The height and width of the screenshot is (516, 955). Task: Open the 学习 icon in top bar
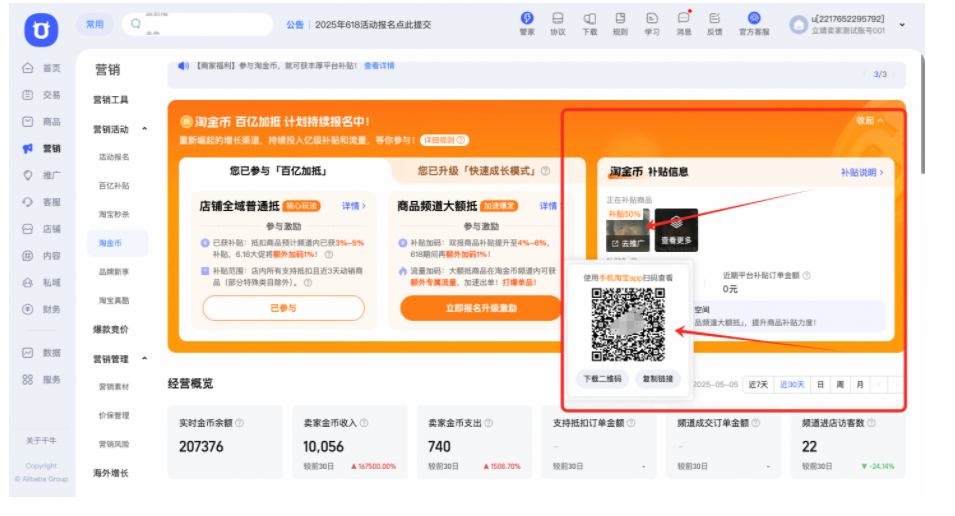click(652, 23)
